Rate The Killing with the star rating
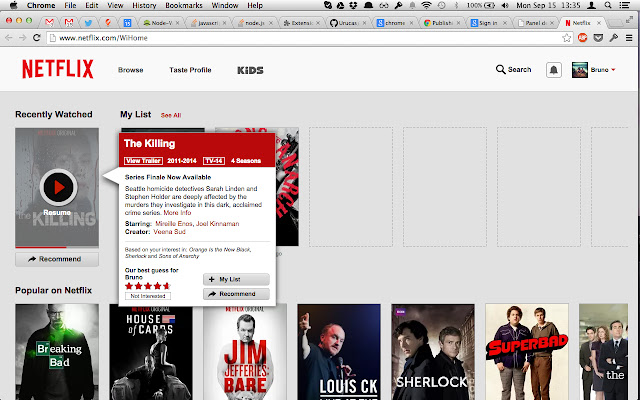 [x=148, y=286]
